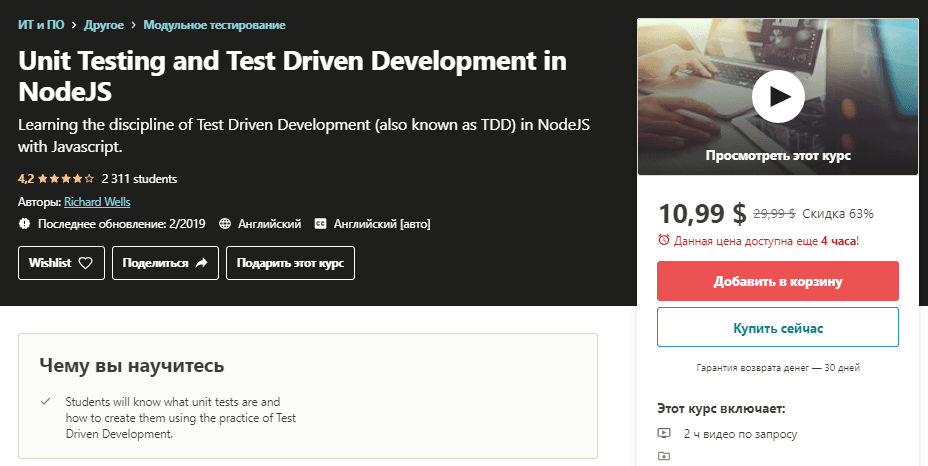928x466 pixels.
Task: Click Данная цена доступна еще 4 часа
Action: click(x=766, y=240)
